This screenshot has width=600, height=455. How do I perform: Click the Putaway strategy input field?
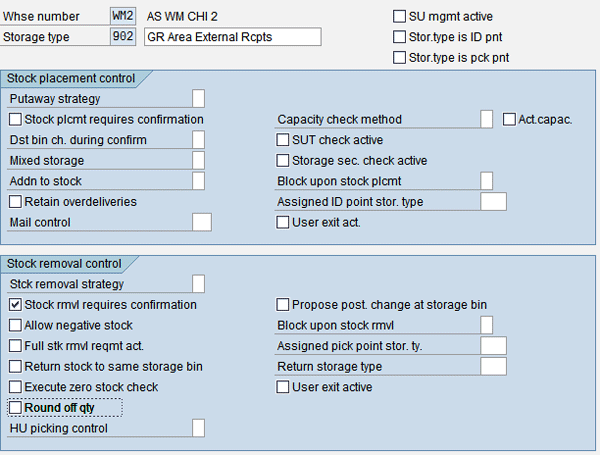tap(198, 99)
